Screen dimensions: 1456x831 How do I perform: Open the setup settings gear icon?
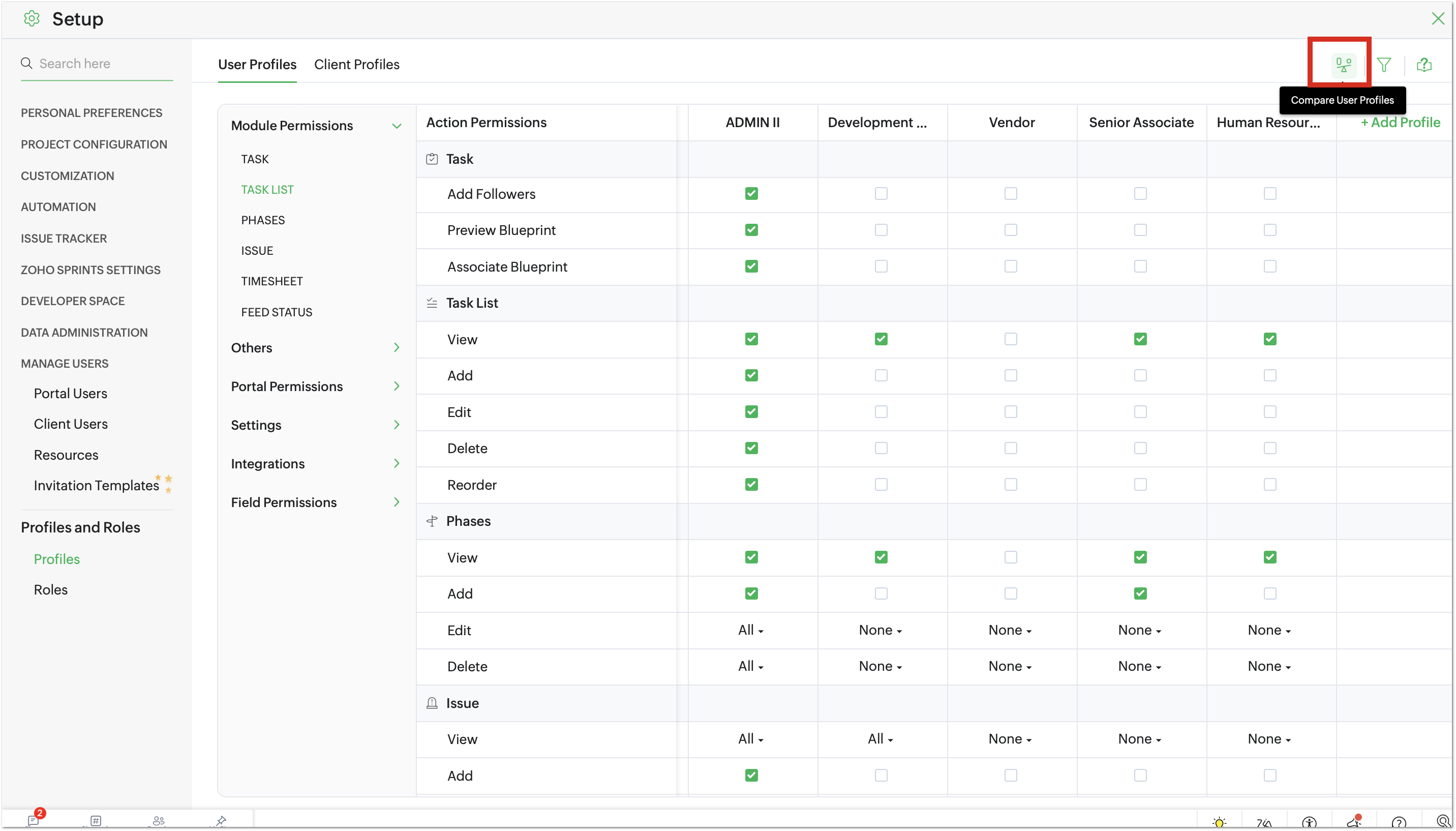[x=32, y=18]
